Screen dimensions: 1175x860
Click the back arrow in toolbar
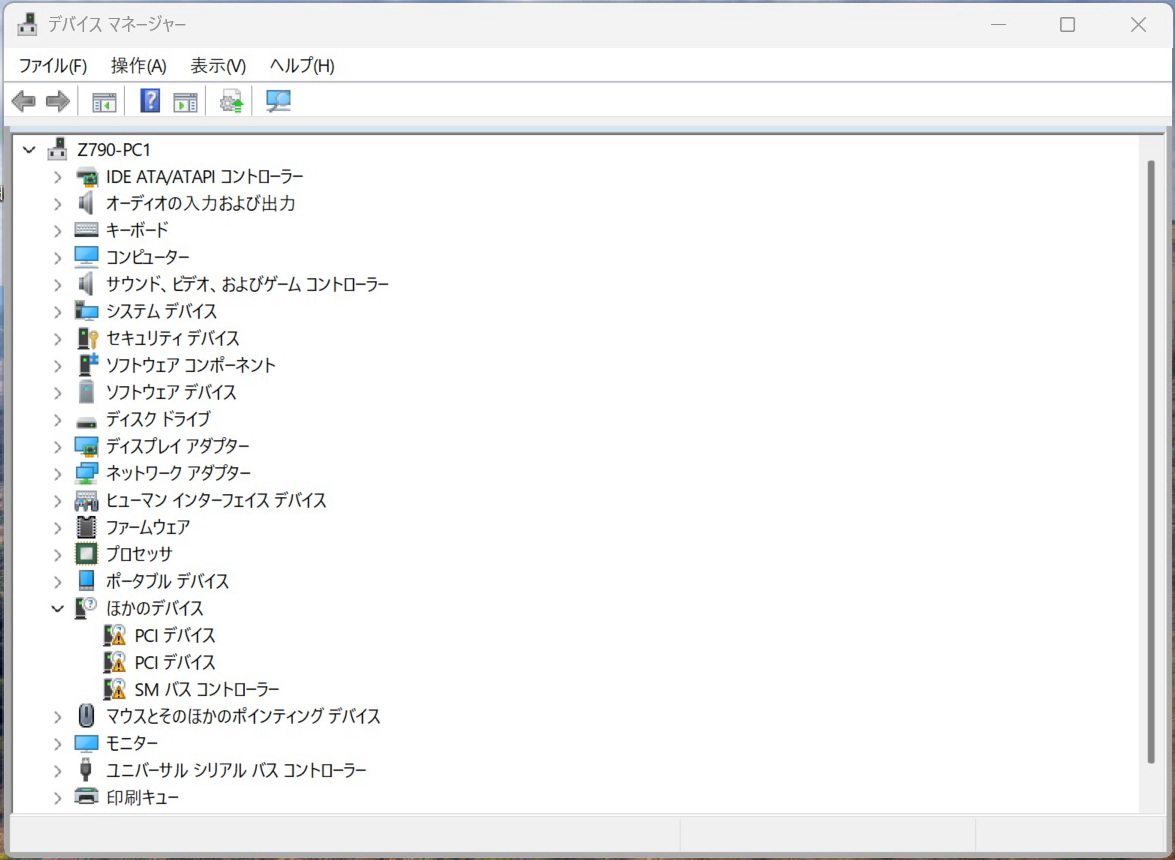click(24, 101)
